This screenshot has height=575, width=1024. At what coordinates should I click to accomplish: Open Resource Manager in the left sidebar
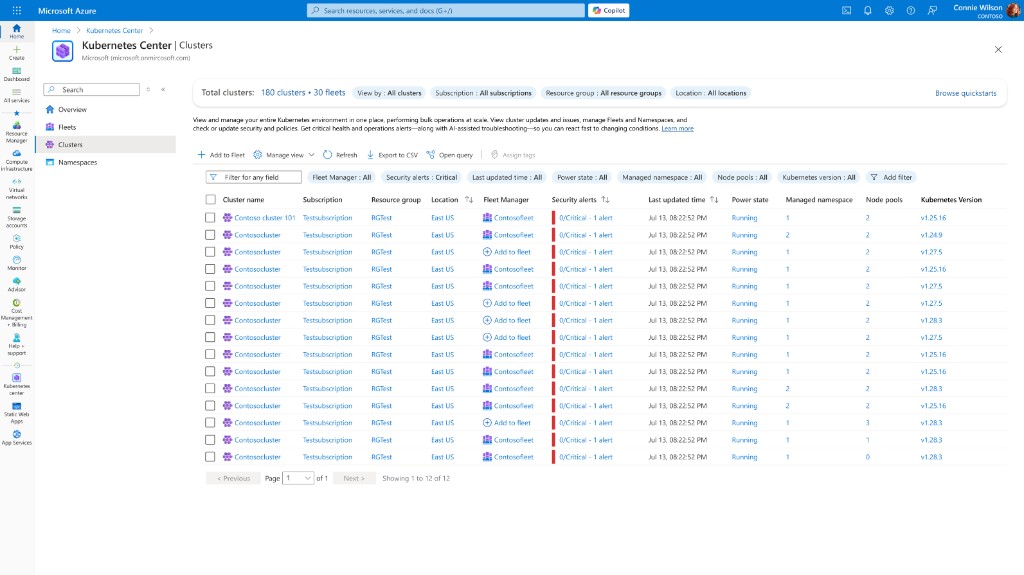coord(17,133)
